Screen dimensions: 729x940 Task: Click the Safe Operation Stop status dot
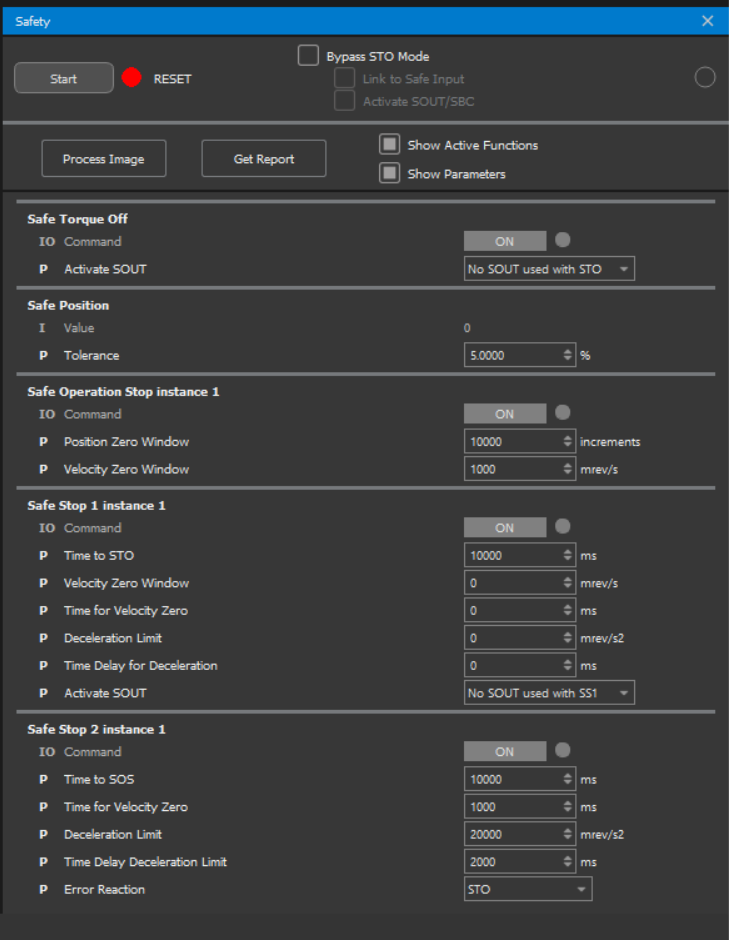pos(563,413)
